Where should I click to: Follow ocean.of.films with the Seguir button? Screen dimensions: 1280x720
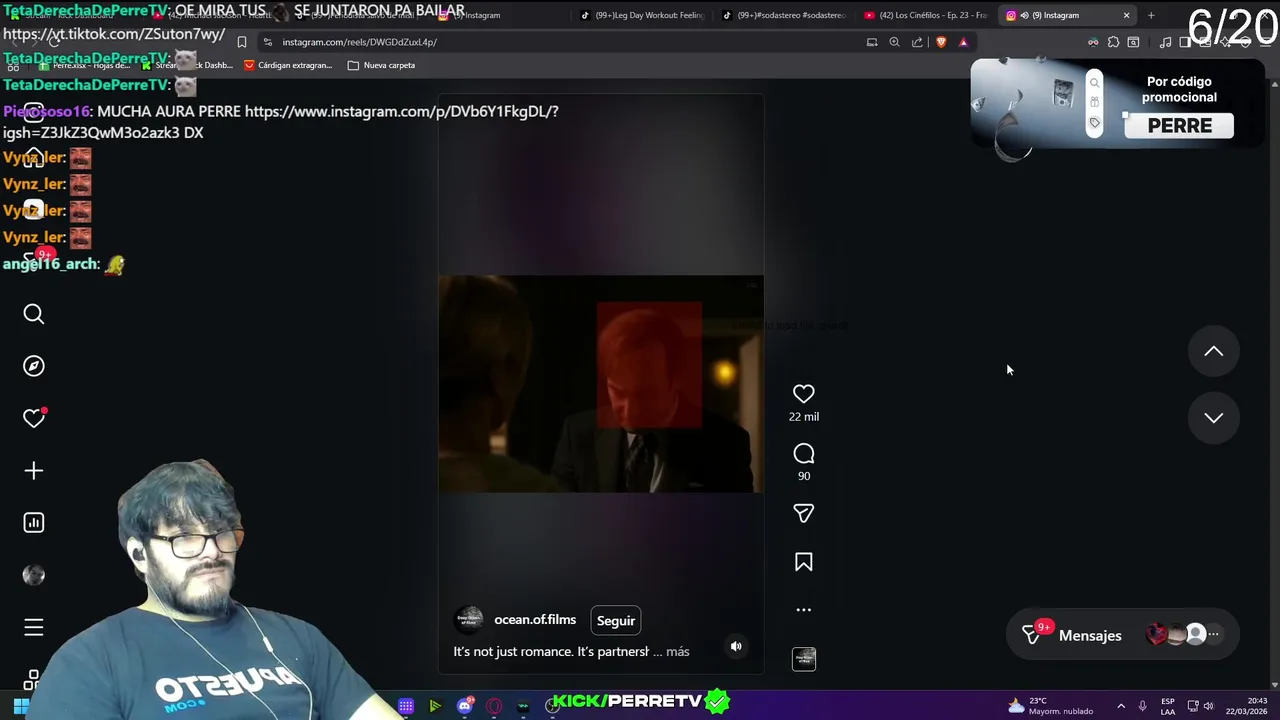click(616, 621)
